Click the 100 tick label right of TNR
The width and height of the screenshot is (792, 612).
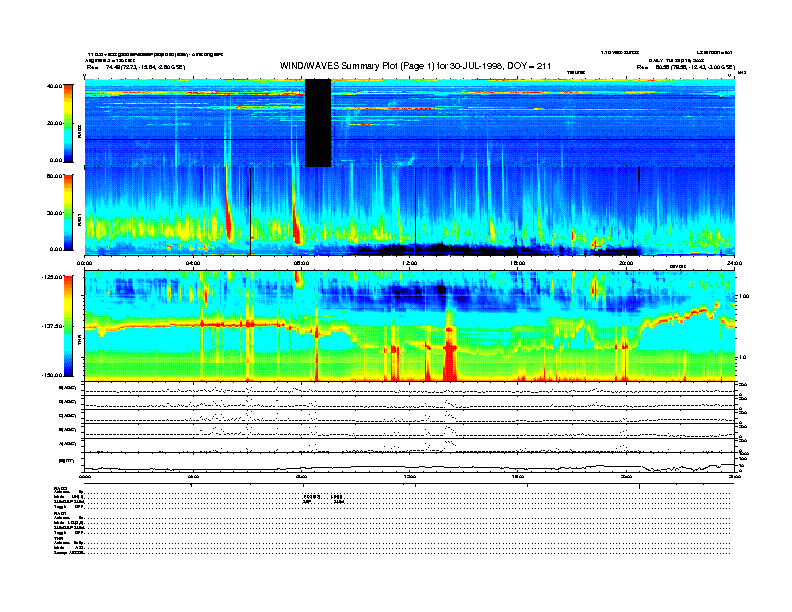pyautogui.click(x=744, y=296)
